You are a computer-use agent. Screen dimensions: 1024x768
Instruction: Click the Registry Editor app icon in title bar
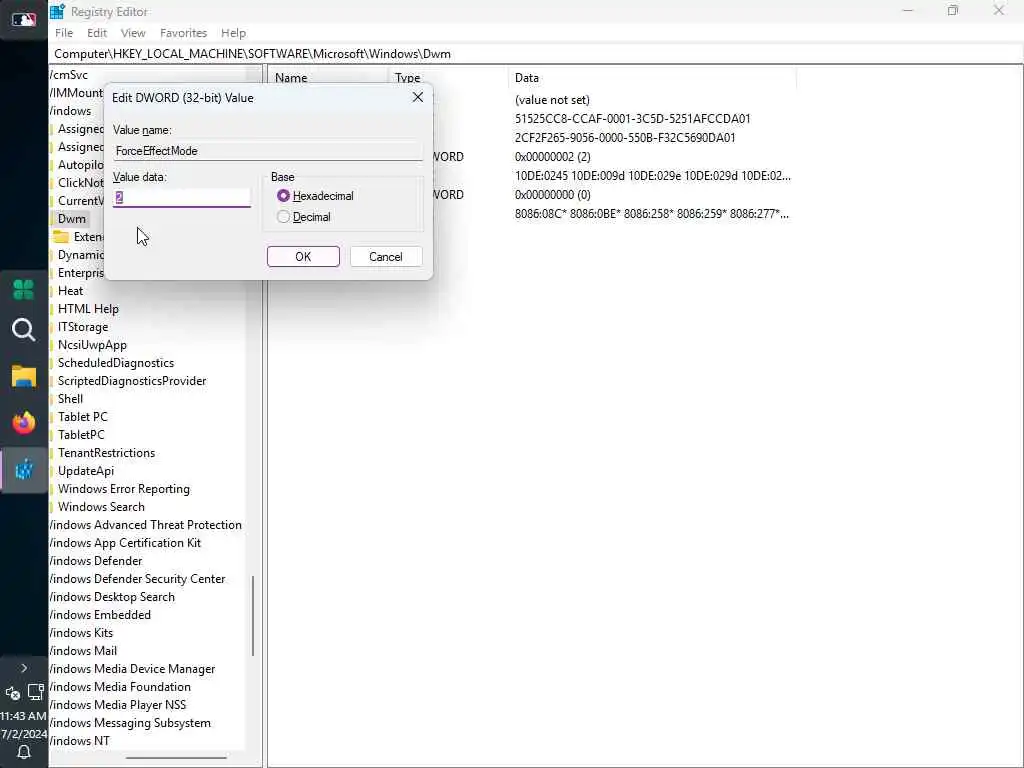57,11
